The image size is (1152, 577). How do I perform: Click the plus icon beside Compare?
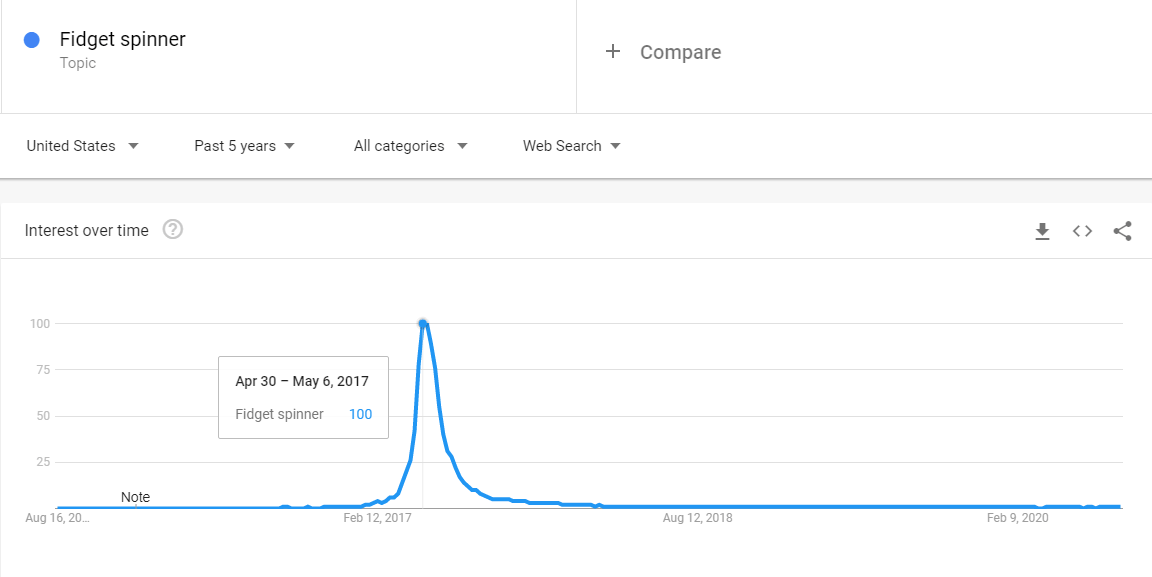tap(613, 51)
